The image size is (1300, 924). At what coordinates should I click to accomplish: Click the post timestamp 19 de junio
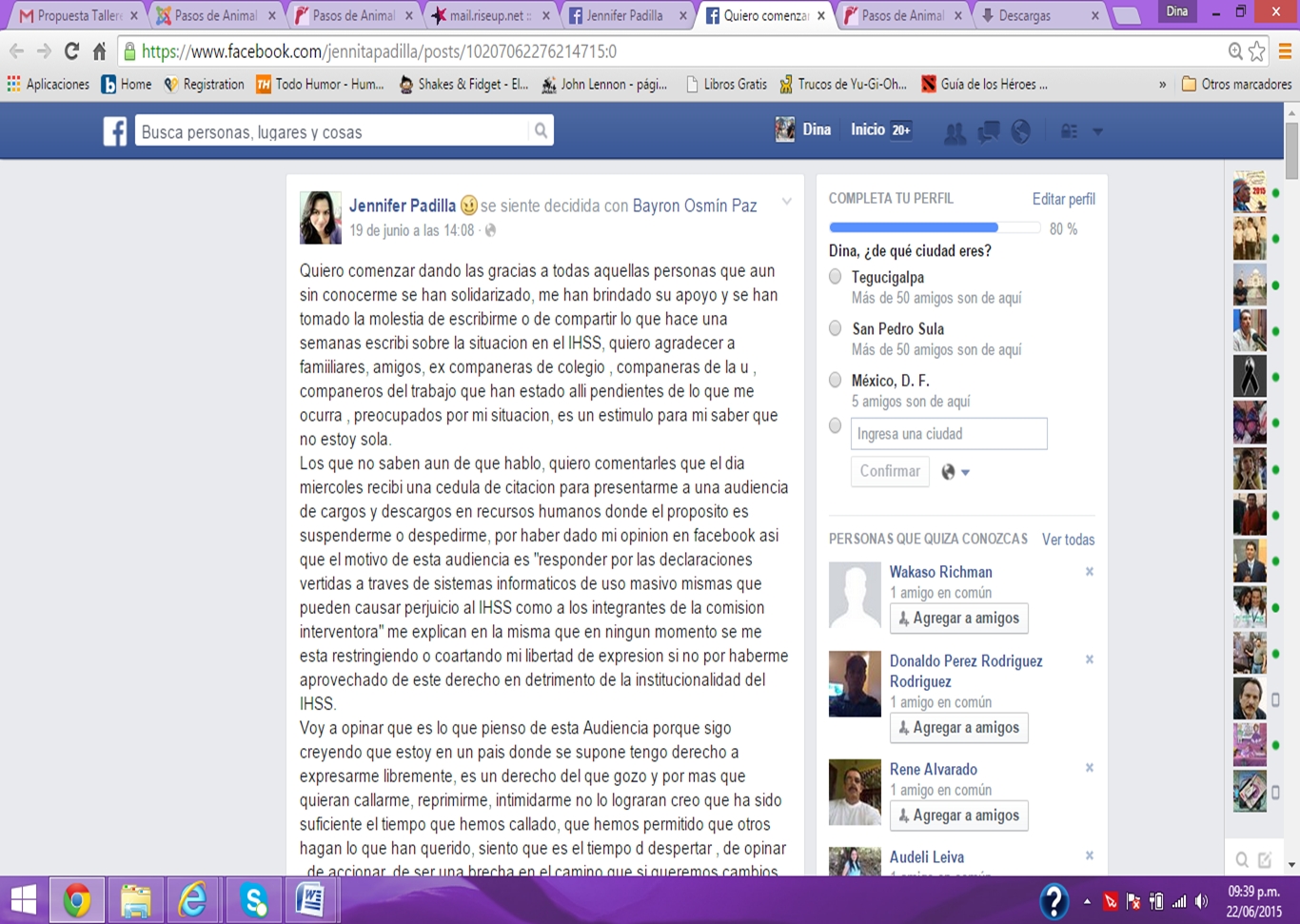click(411, 230)
